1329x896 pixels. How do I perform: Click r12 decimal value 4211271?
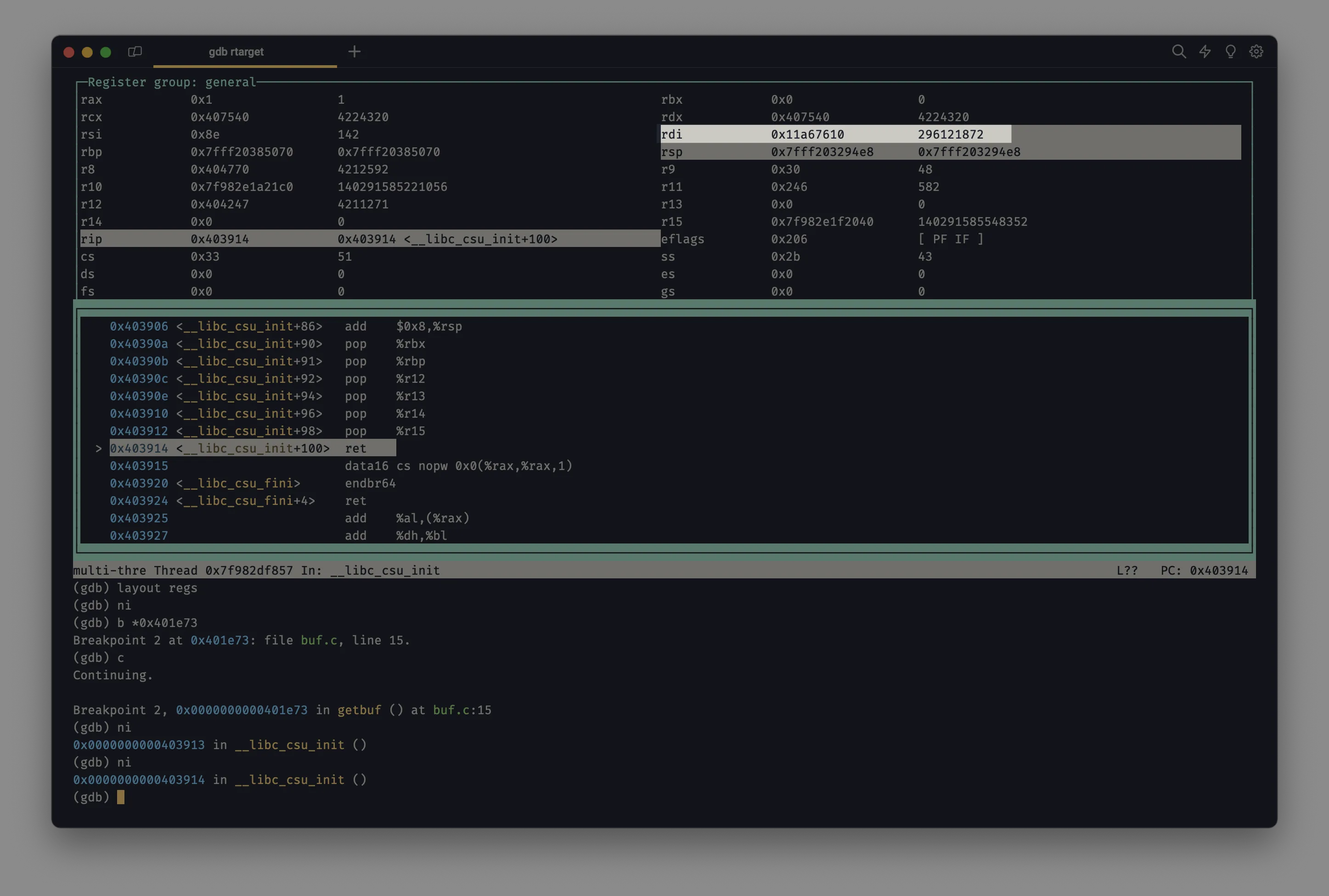[x=363, y=204]
